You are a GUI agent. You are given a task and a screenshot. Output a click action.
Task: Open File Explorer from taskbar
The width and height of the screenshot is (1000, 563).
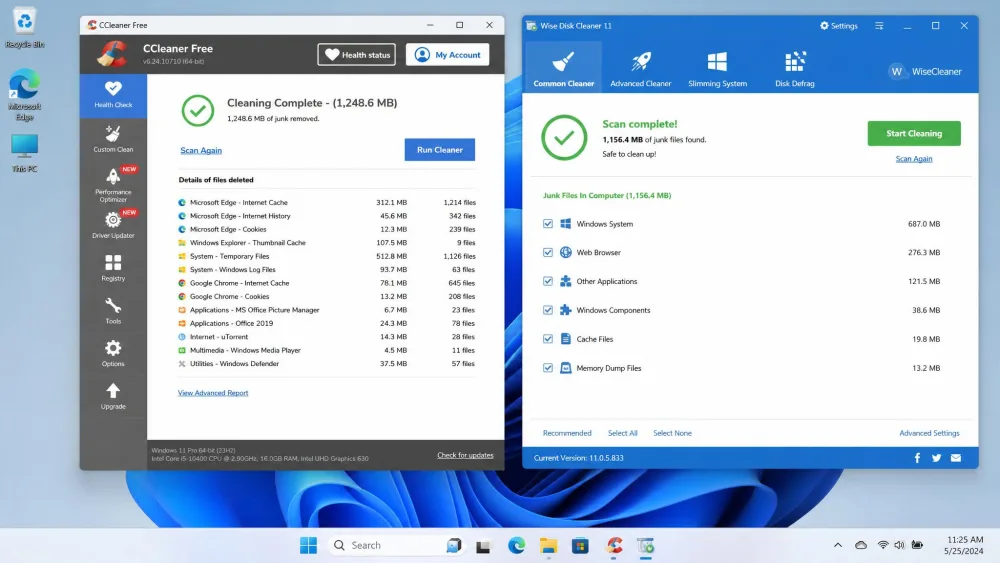pyautogui.click(x=548, y=545)
